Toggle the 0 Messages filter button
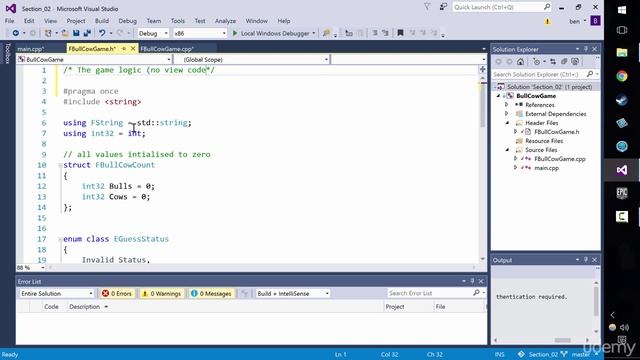The width and height of the screenshot is (640, 360). point(211,293)
